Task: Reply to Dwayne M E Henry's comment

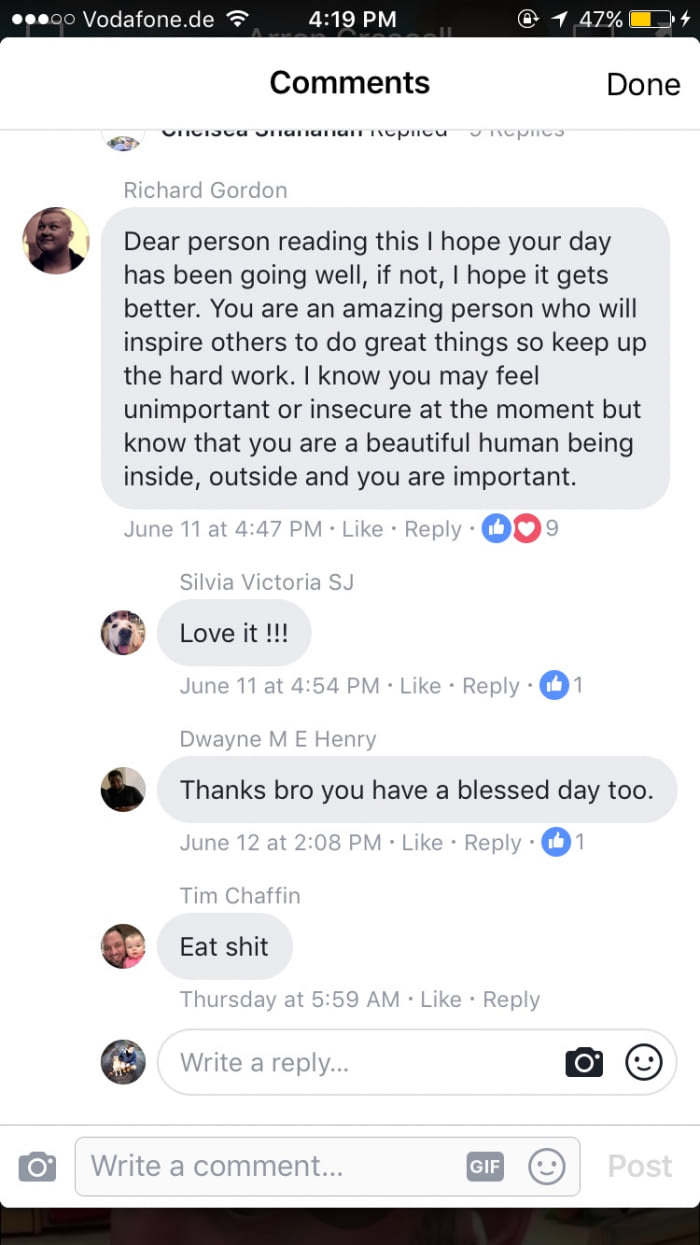Action: [493, 843]
